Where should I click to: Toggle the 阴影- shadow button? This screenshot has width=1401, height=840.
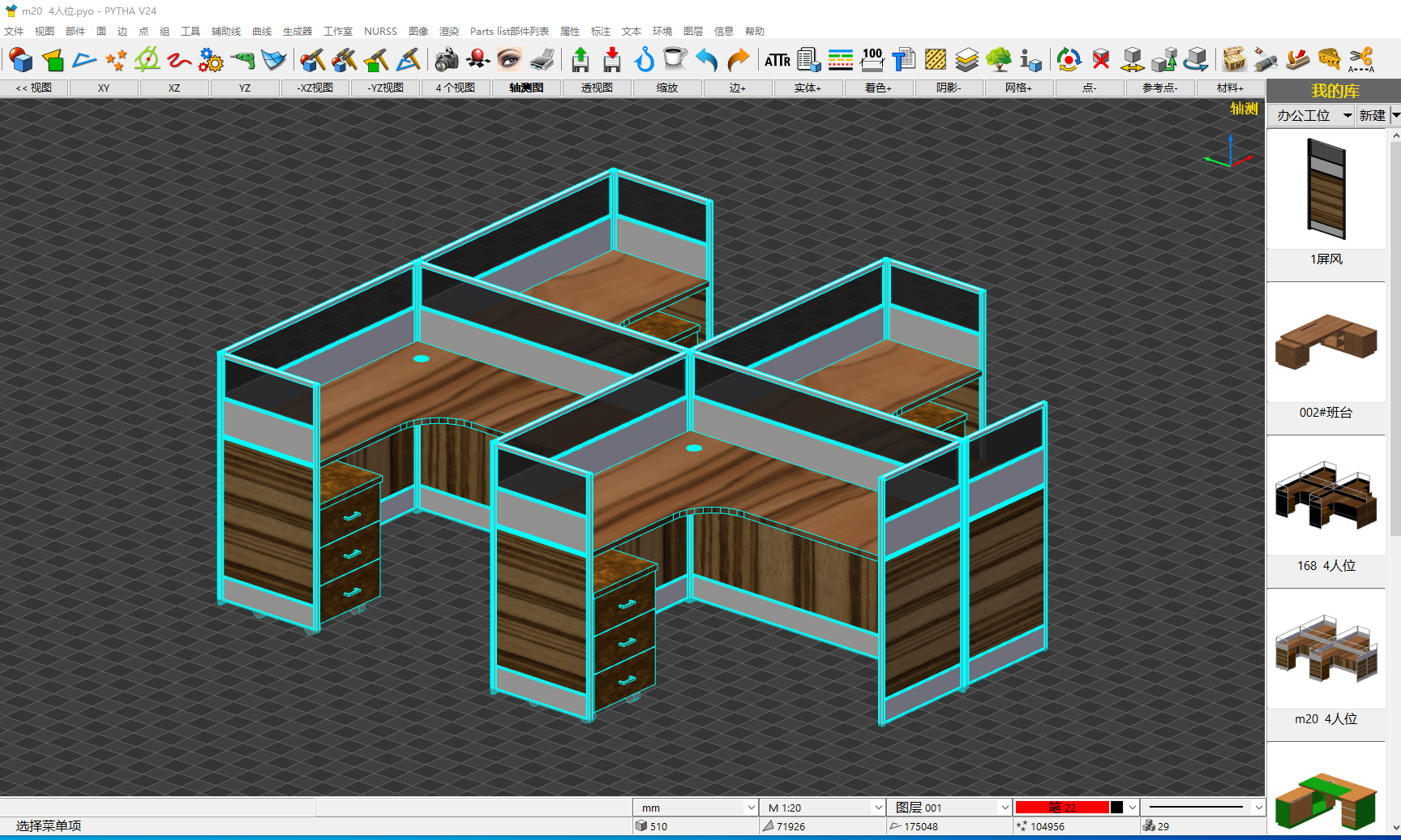coord(949,88)
